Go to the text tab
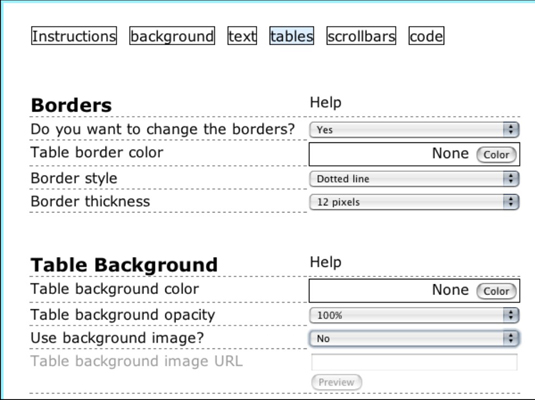The height and width of the screenshot is (400, 535). coord(242,36)
